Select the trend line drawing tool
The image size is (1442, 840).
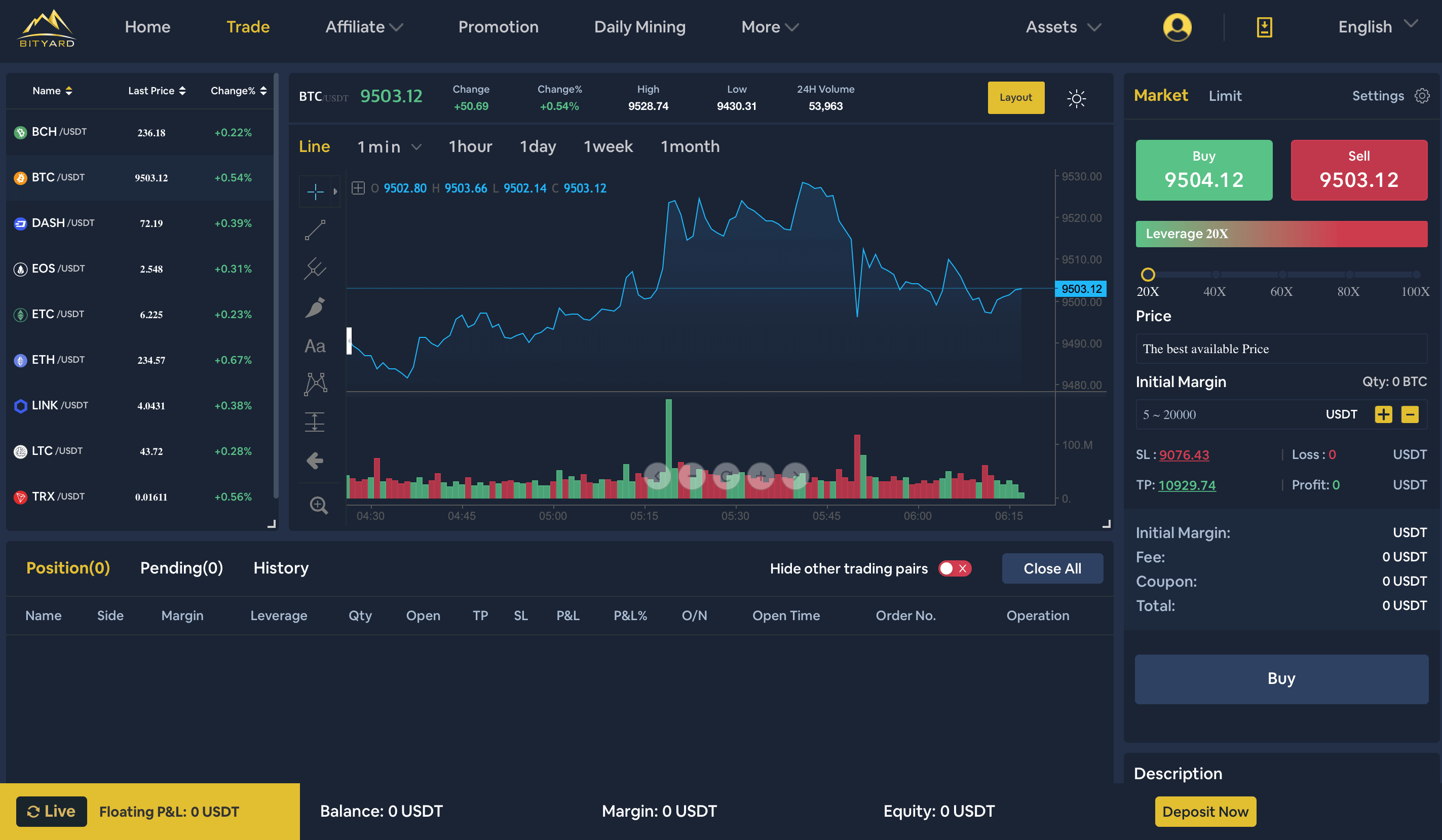315,230
